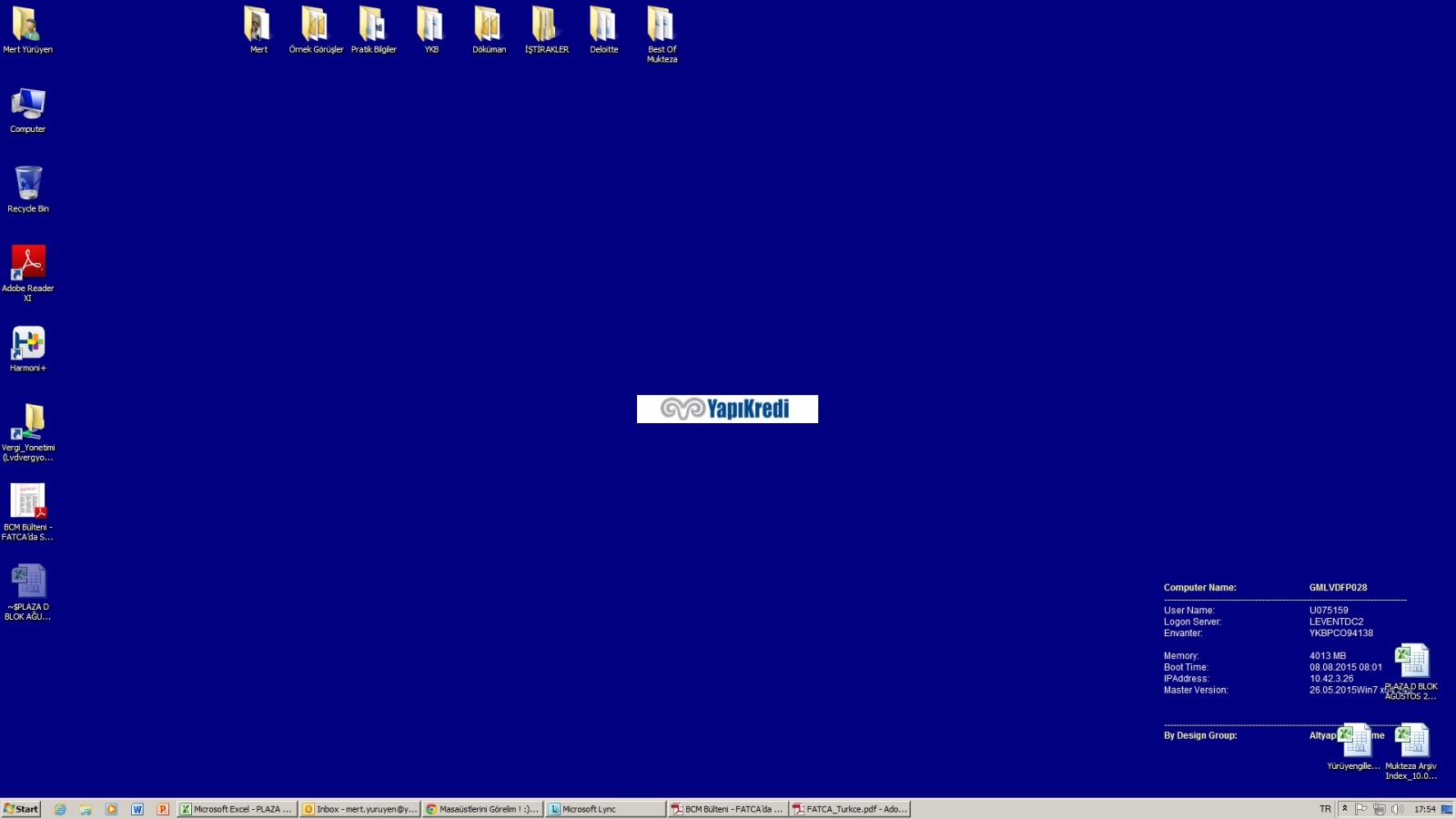Click Show Desktop icon beside clock
Image resolution: width=1456 pixels, height=819 pixels.
click(x=1447, y=809)
